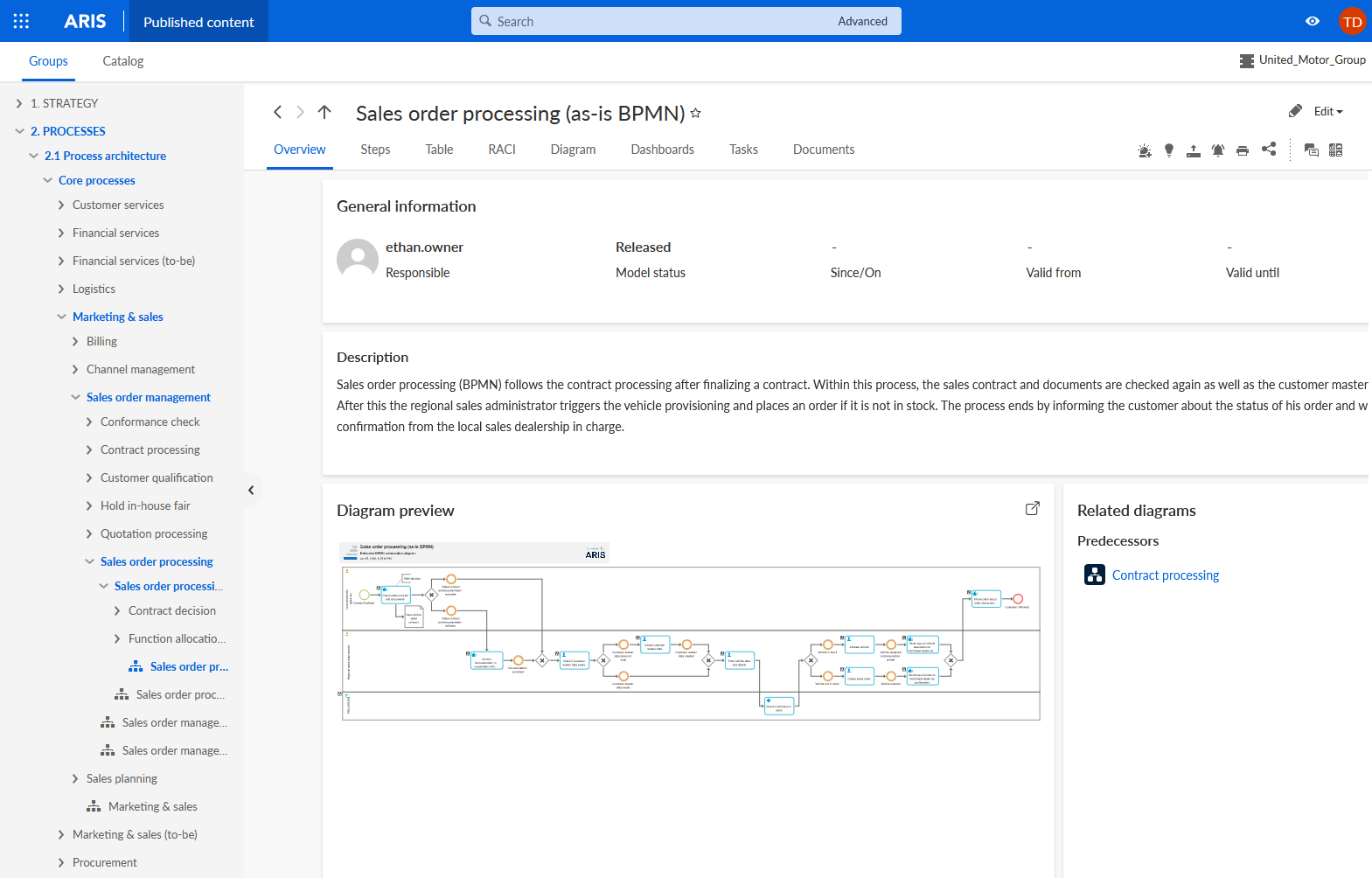The width and height of the screenshot is (1372, 878).
Task: Collapse the Core processes node
Action: pos(47,180)
